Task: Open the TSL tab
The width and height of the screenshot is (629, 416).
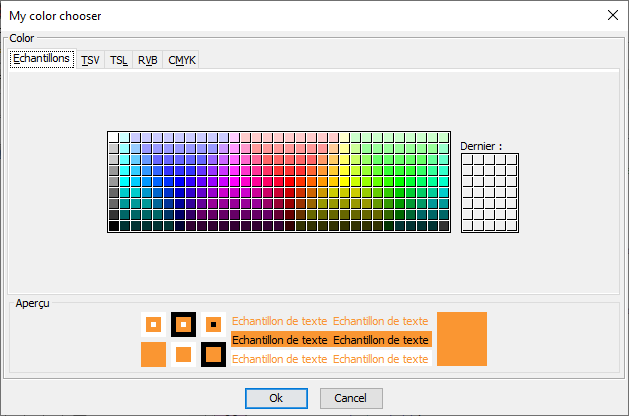Action: [118, 60]
